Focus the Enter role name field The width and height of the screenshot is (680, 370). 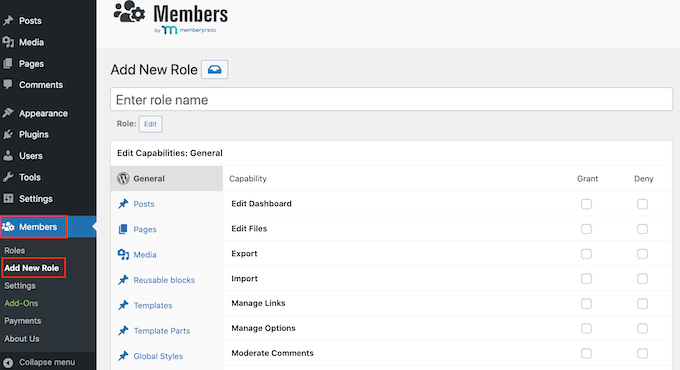(391, 99)
